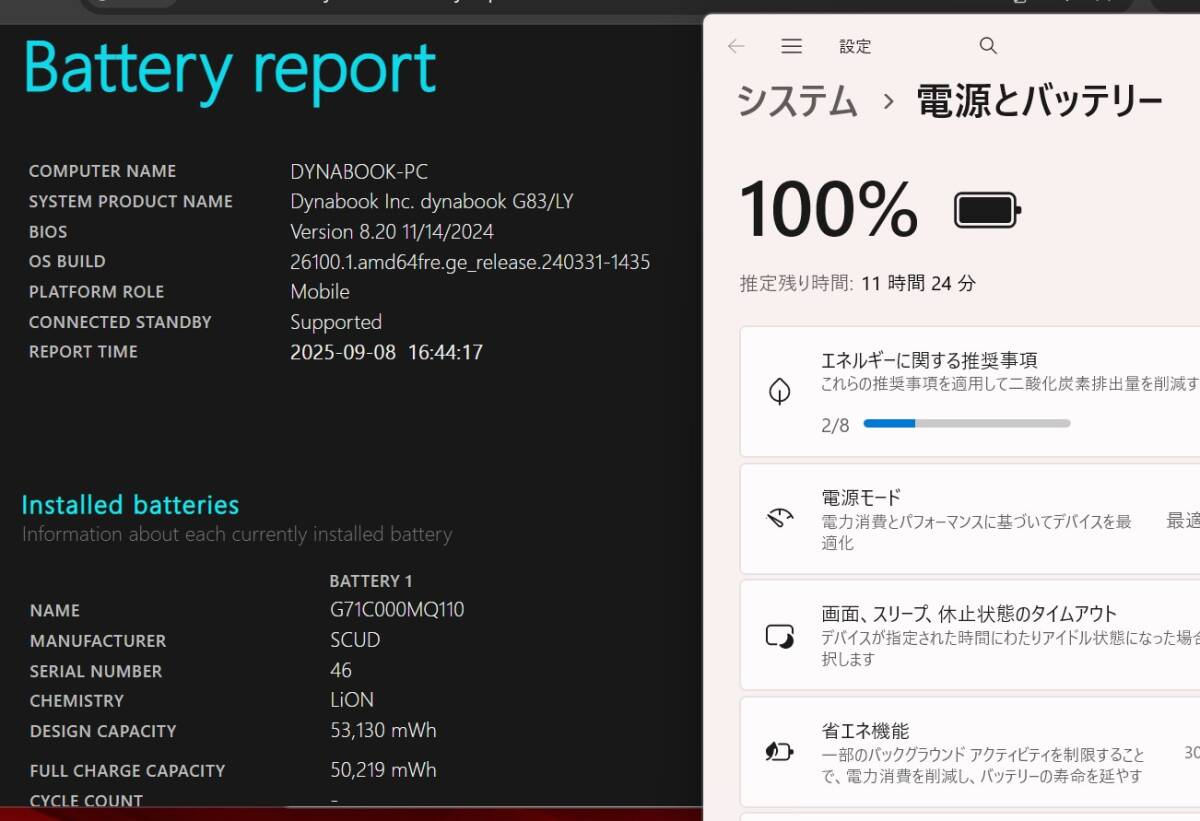
Task: Click the leaf icon on エネルギーに関する推奨事項
Action: (780, 389)
